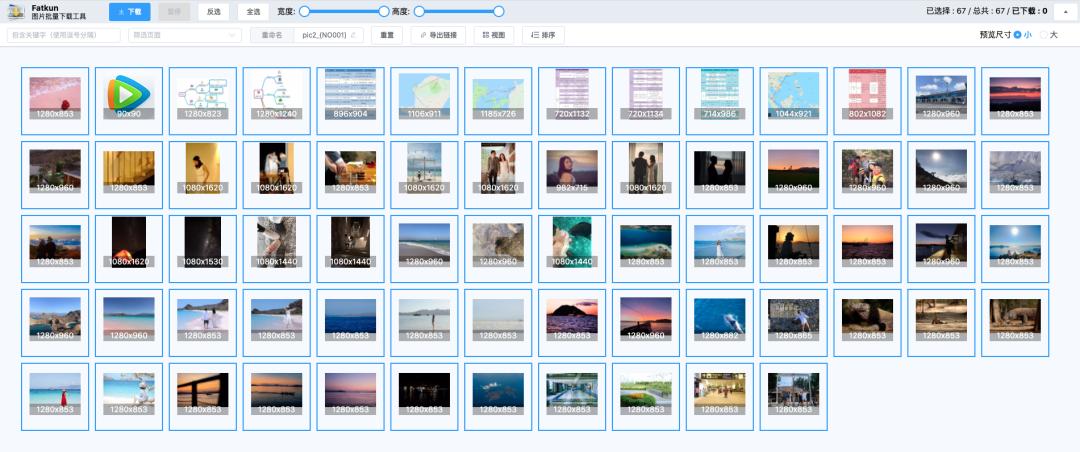Click the left handle of the 高度 slider
The width and height of the screenshot is (1080, 452).
(419, 12)
